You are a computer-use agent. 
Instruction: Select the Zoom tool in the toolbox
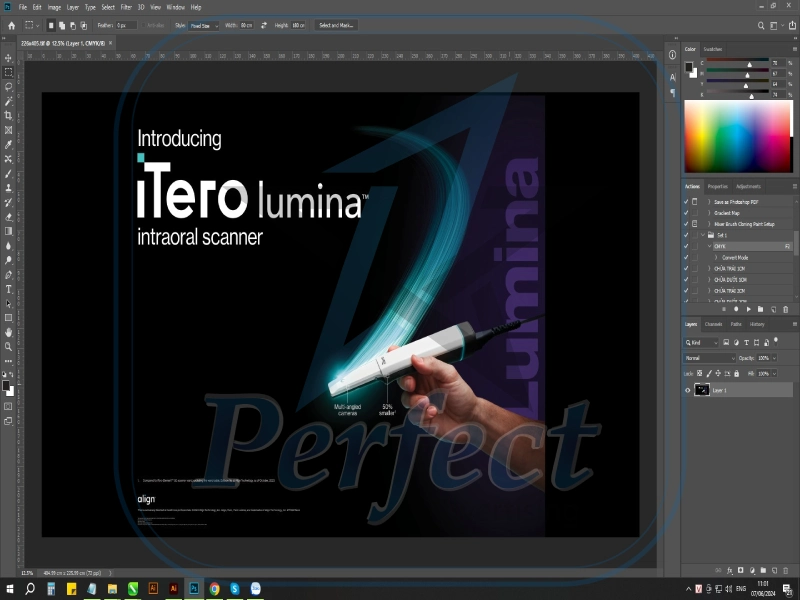pyautogui.click(x=9, y=347)
